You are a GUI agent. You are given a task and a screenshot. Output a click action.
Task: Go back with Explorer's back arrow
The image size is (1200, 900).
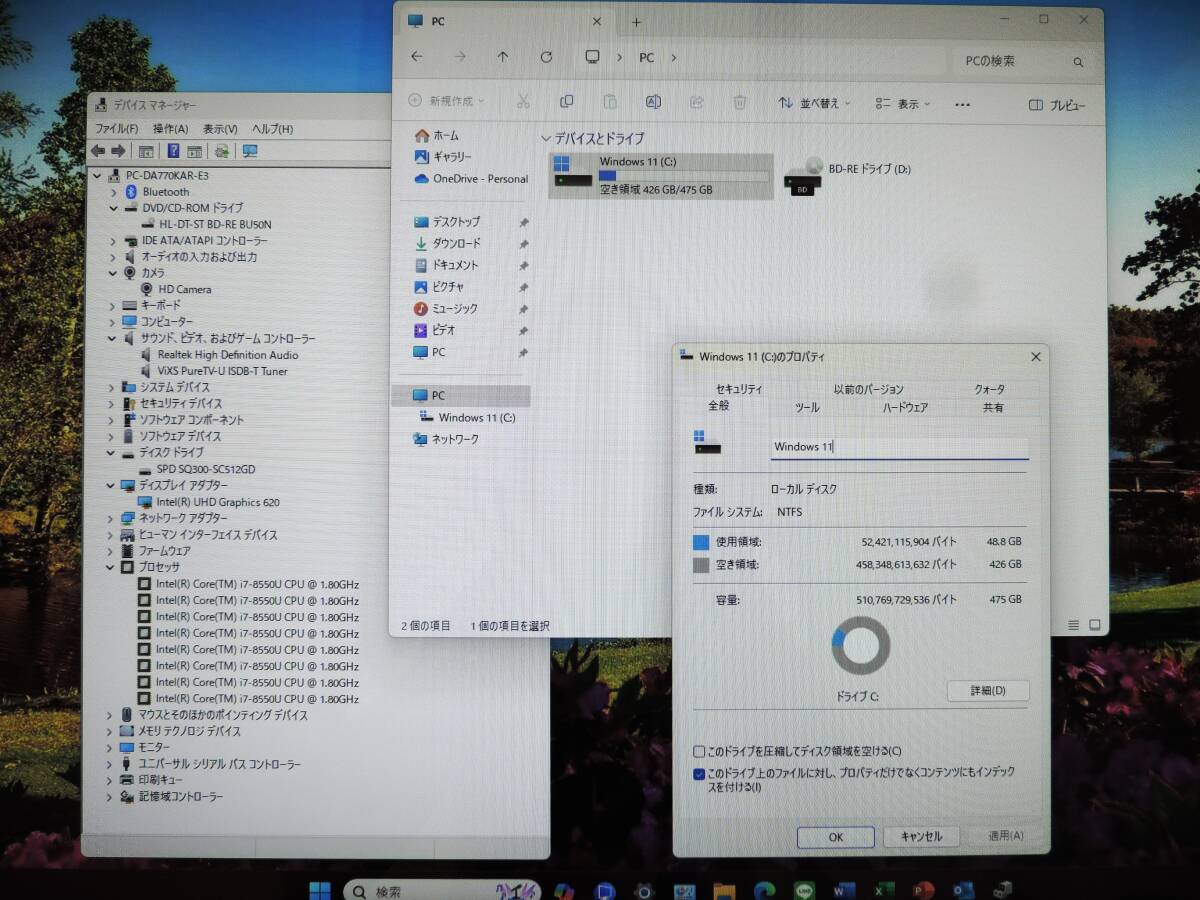pyautogui.click(x=417, y=57)
